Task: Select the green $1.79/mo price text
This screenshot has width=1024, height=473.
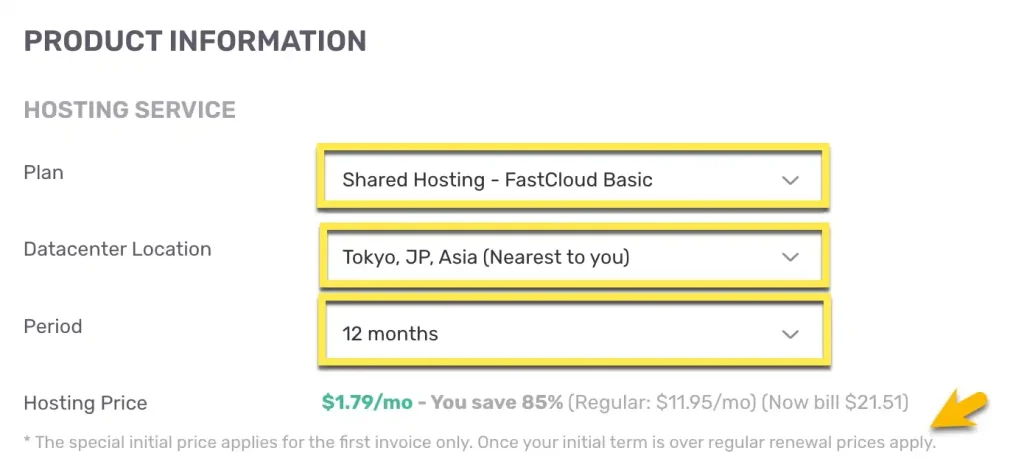Action: [x=366, y=402]
